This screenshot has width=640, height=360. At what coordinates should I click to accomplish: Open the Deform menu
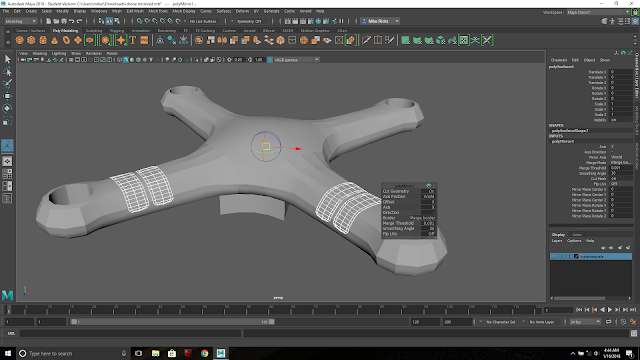click(x=242, y=11)
